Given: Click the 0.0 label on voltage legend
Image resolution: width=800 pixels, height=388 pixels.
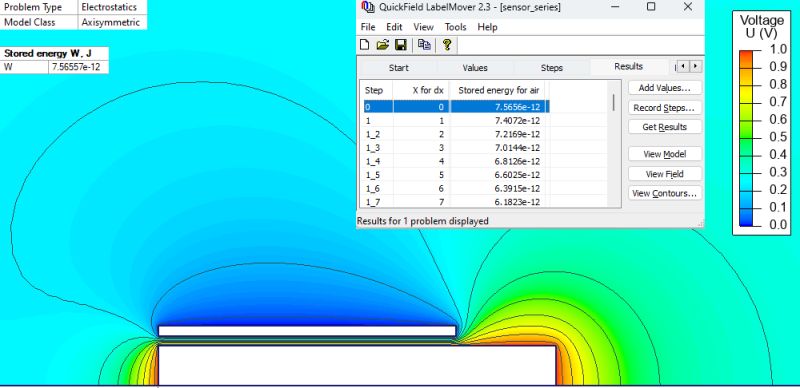Looking at the screenshot, I should pyautogui.click(x=778, y=225).
